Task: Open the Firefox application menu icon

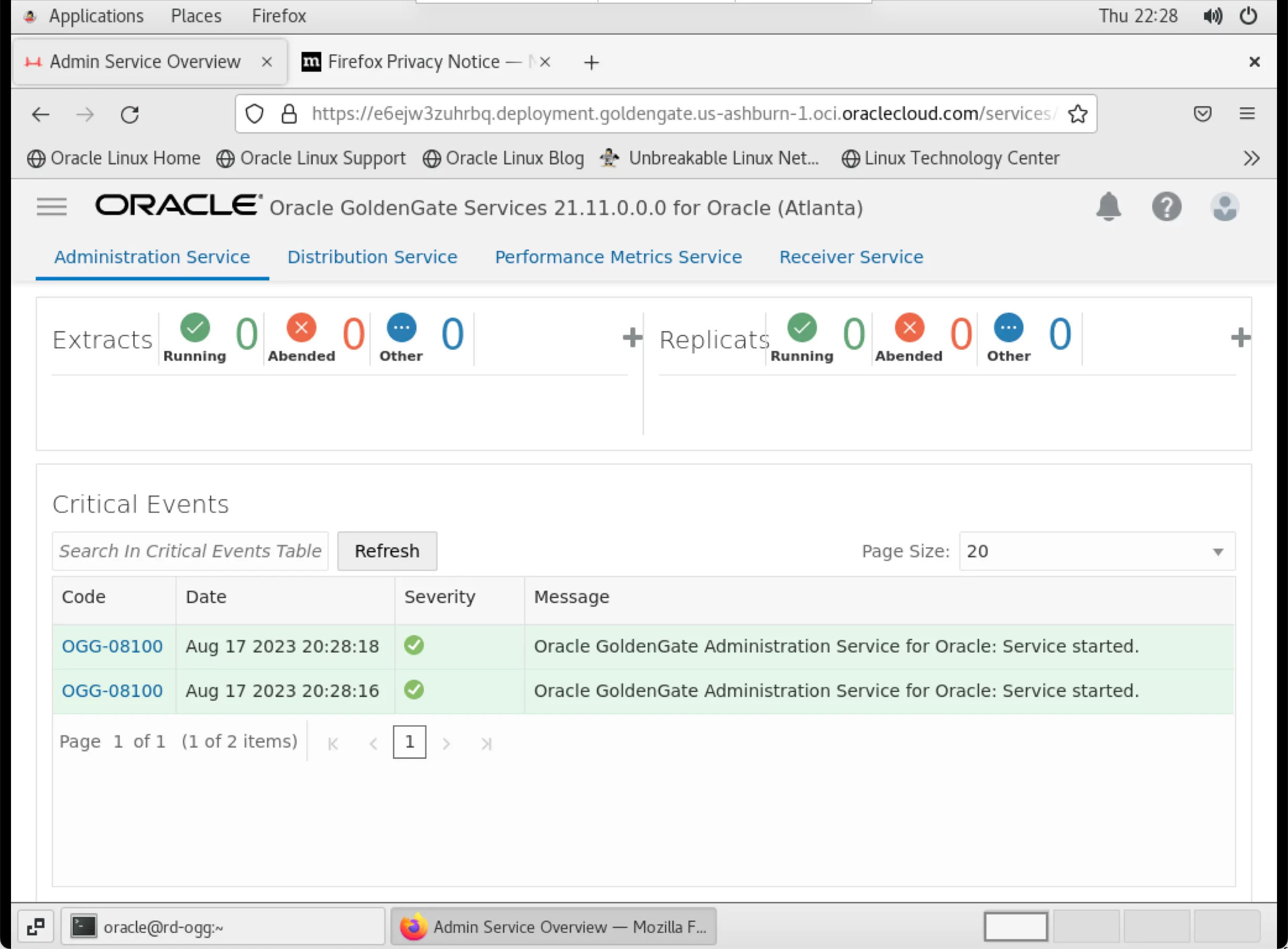Action: (1247, 114)
